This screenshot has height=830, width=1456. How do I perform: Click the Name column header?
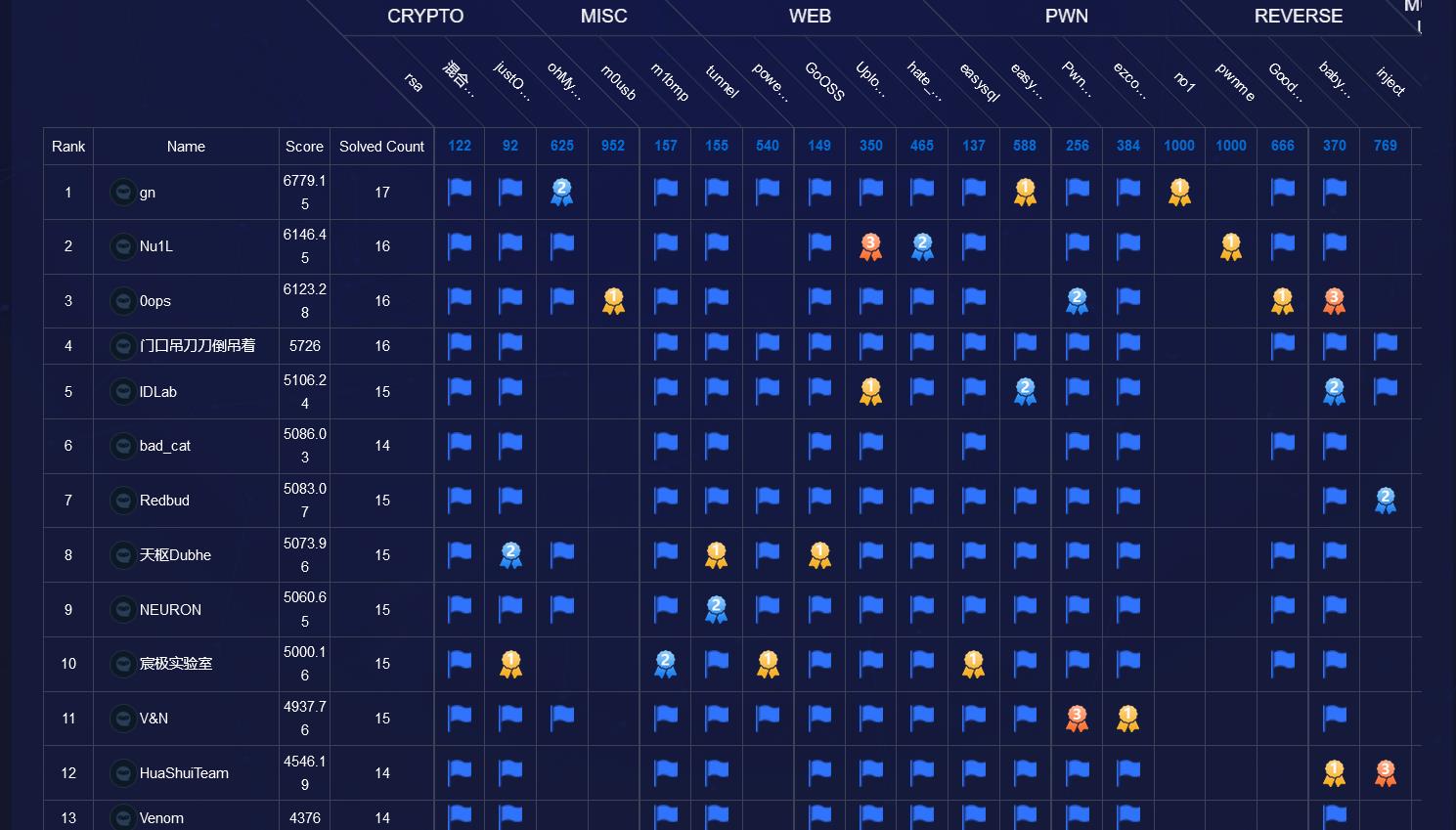186,146
